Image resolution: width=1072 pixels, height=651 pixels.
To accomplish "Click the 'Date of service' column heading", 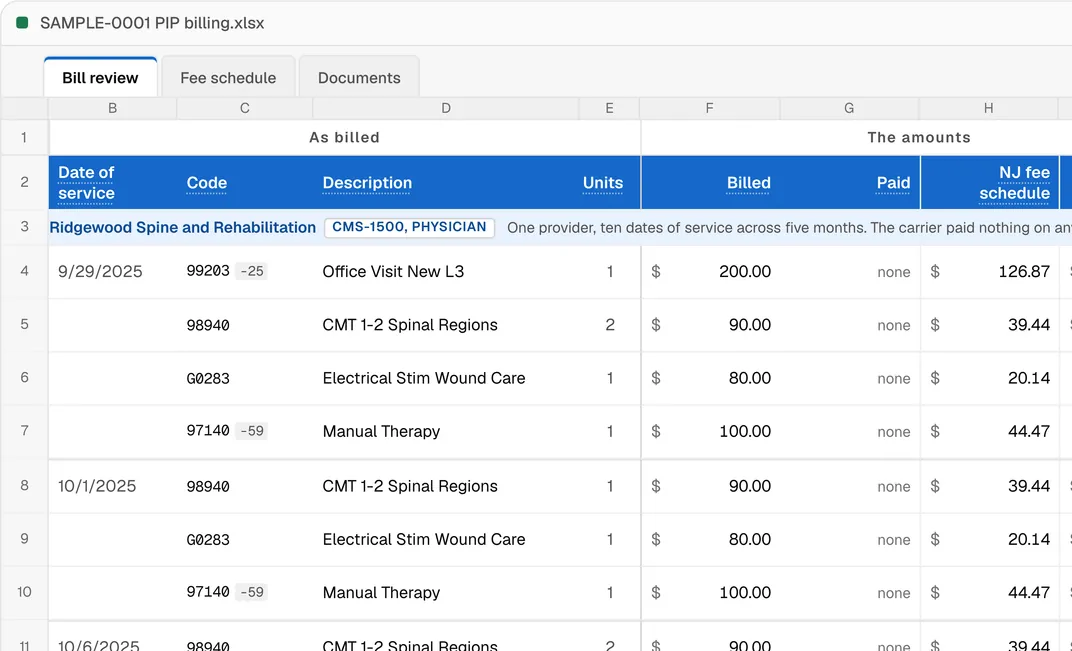I will [x=86, y=183].
